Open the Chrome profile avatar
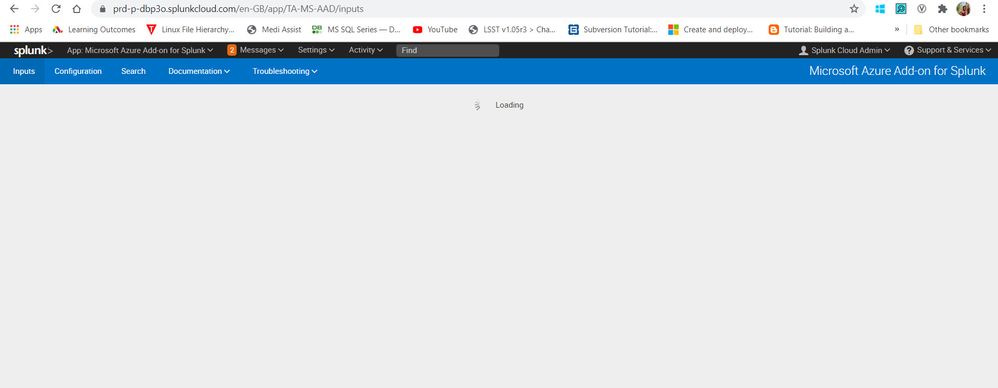The height and width of the screenshot is (388, 998). tap(963, 9)
